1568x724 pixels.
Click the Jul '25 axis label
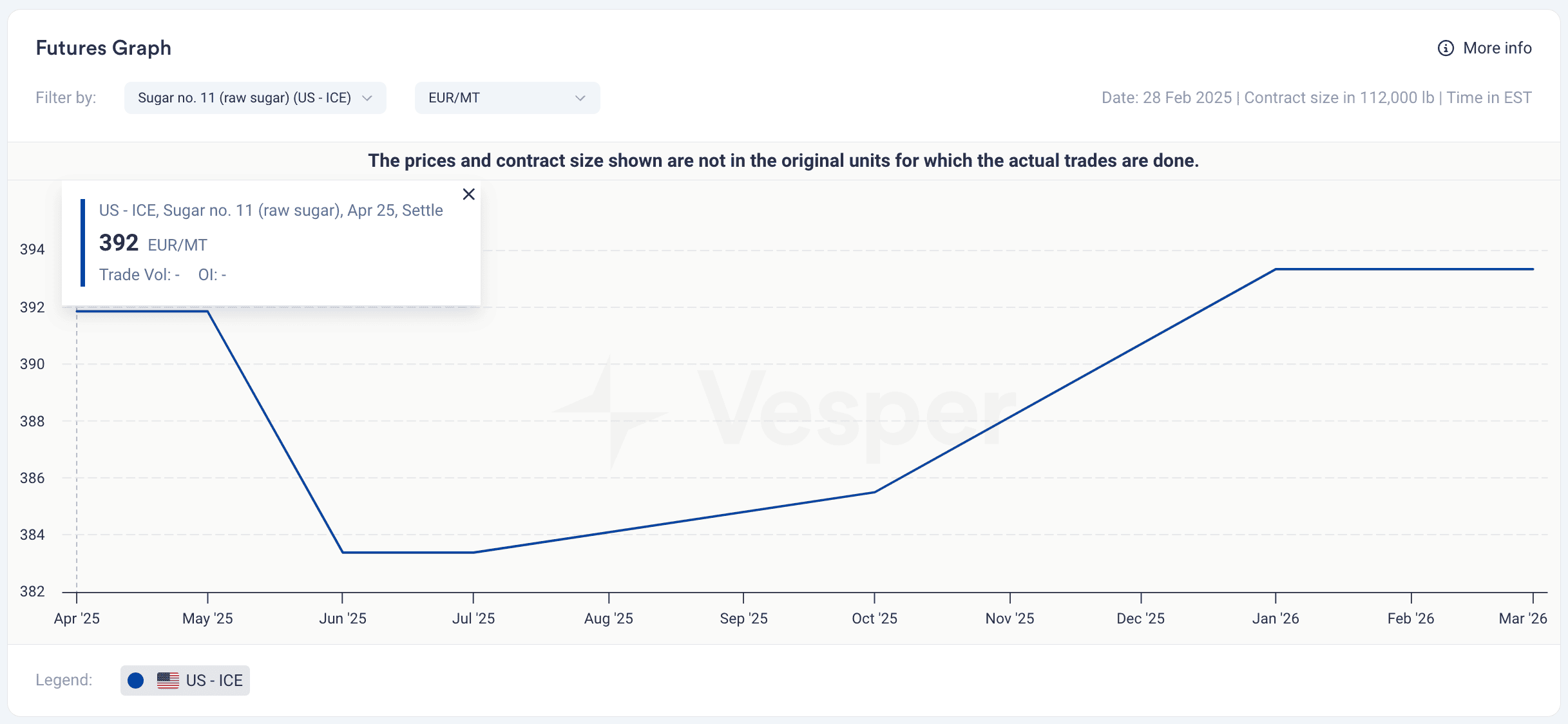[x=473, y=618]
